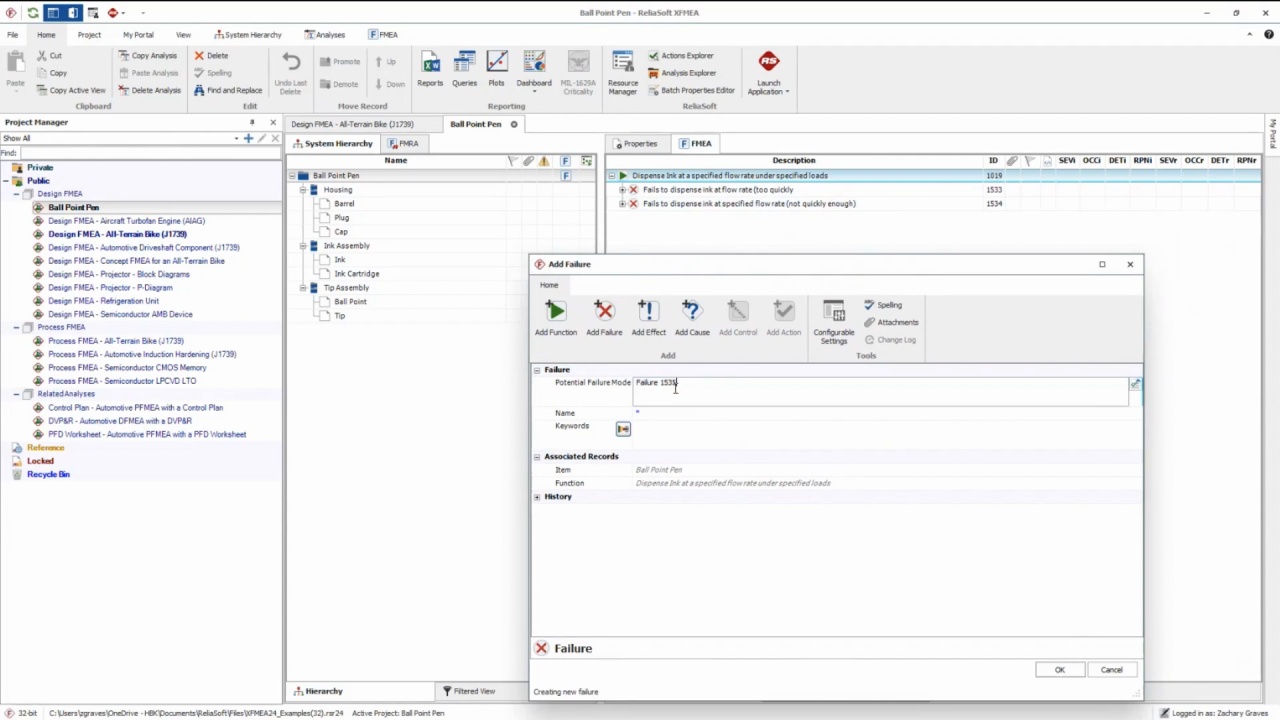Click Cancel in Add Failure dialog
This screenshot has width=1280, height=720.
point(1111,670)
